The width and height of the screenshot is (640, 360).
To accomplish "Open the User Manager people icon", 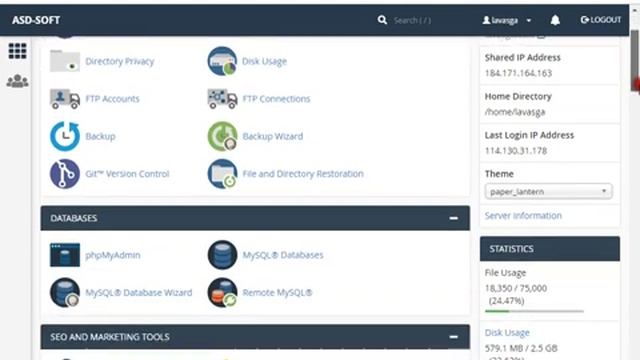I will tap(18, 81).
